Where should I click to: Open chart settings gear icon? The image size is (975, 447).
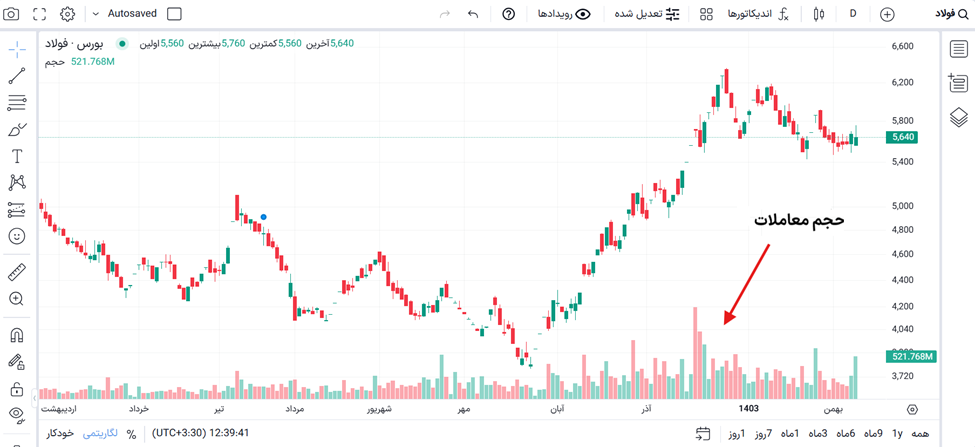(68, 14)
